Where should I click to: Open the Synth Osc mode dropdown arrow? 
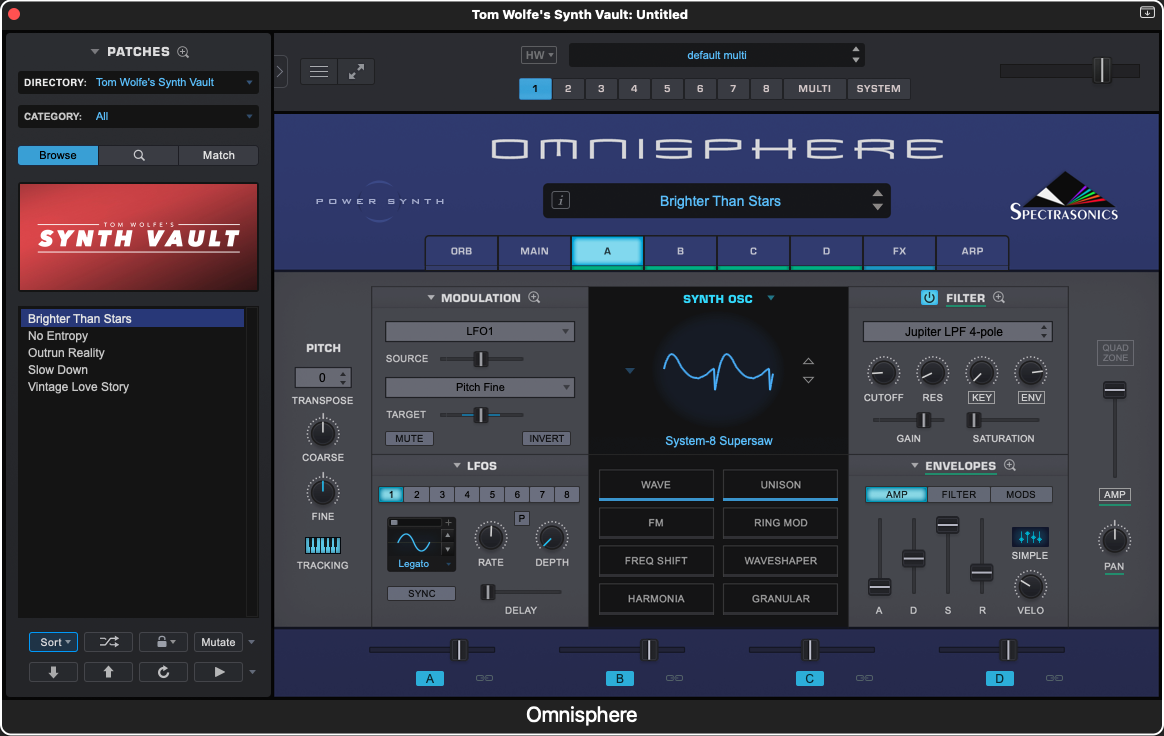click(771, 298)
